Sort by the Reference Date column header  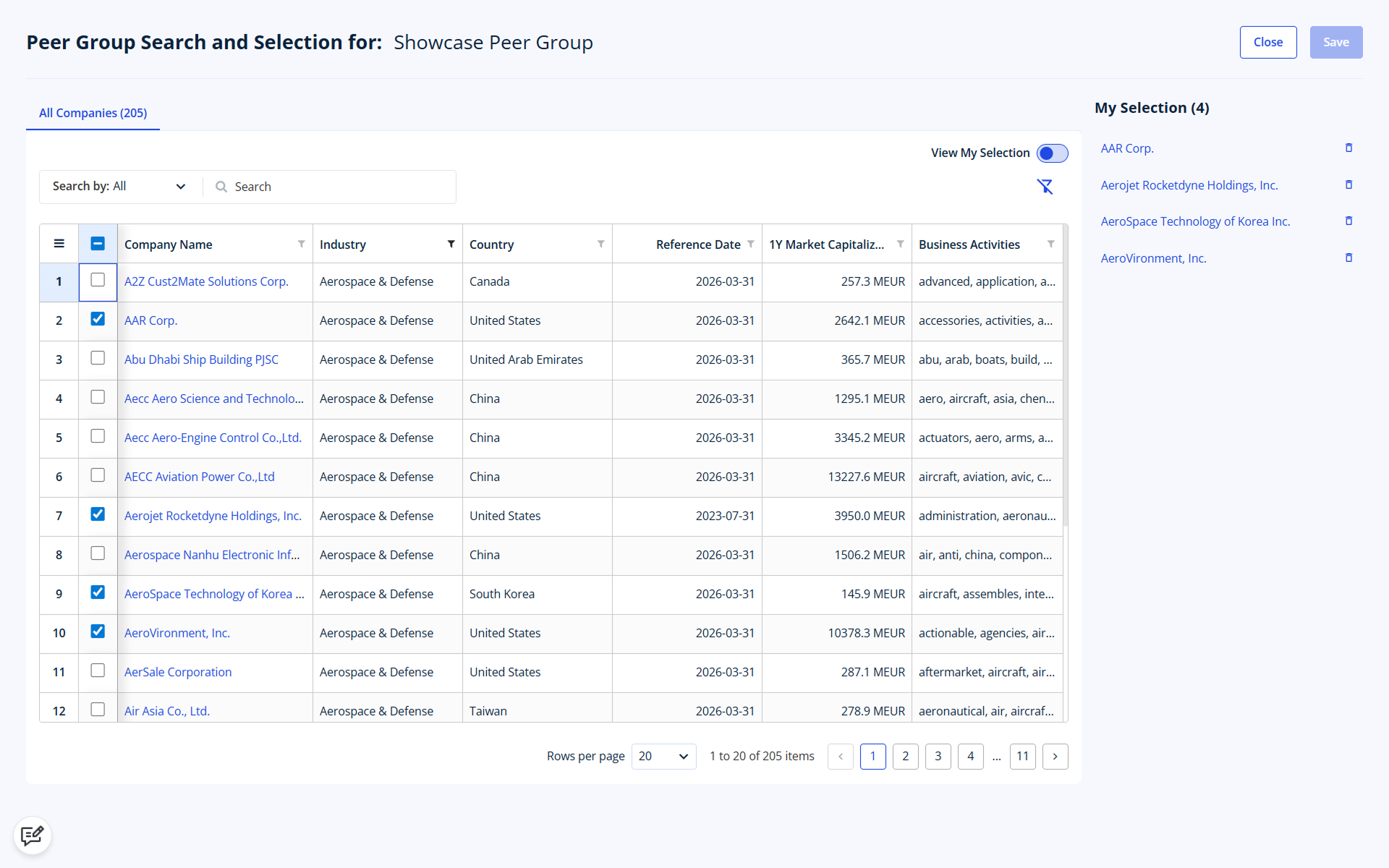click(x=698, y=244)
